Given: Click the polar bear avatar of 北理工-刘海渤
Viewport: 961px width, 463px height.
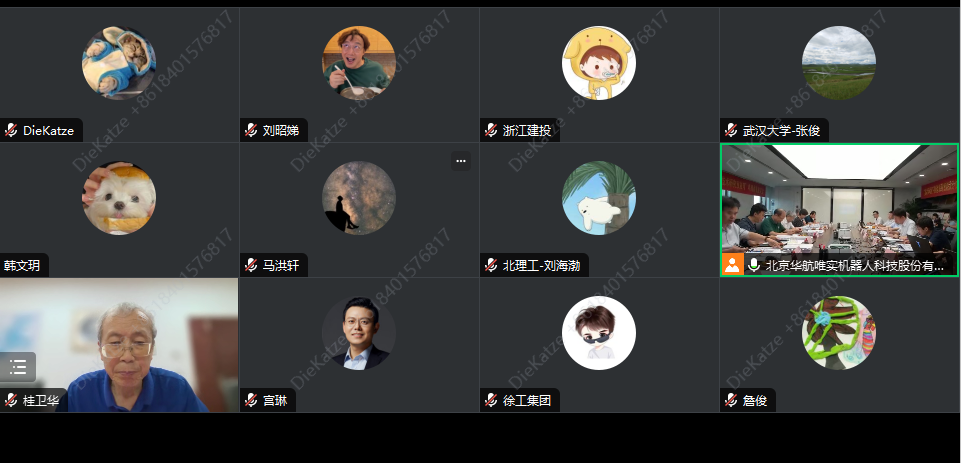Looking at the screenshot, I should pos(599,198).
